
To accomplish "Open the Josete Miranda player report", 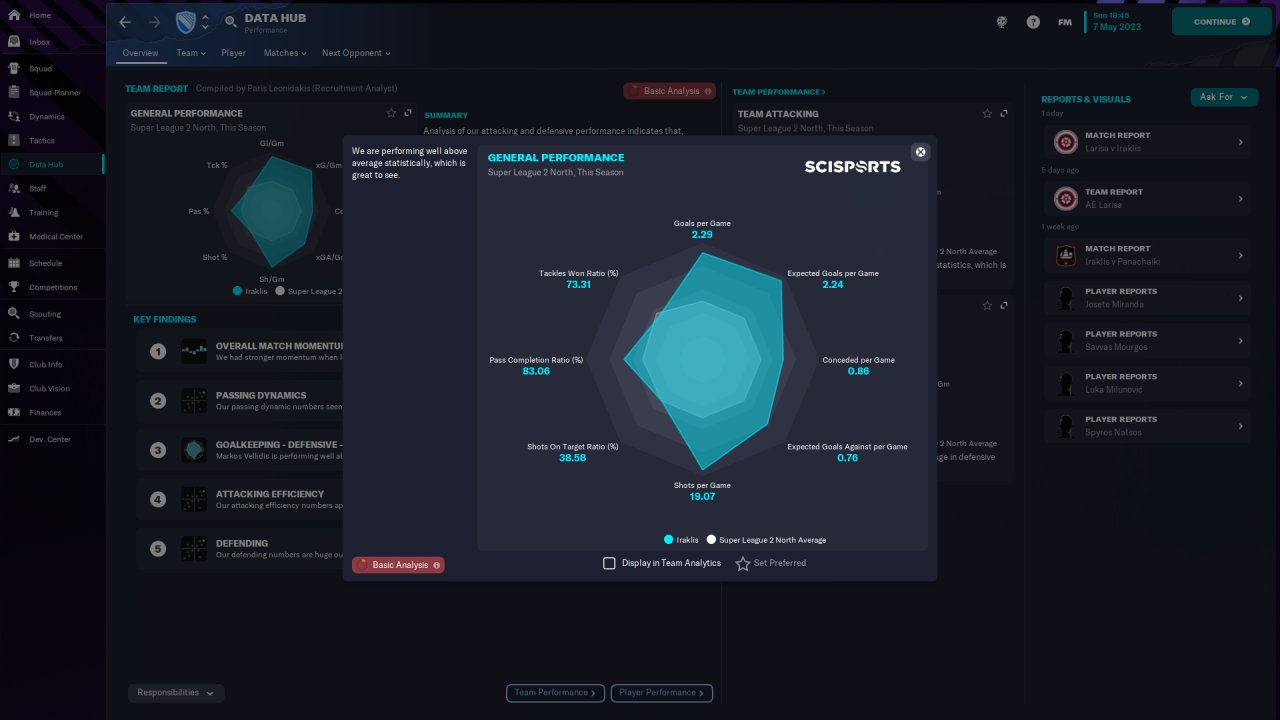I will click(1147, 298).
